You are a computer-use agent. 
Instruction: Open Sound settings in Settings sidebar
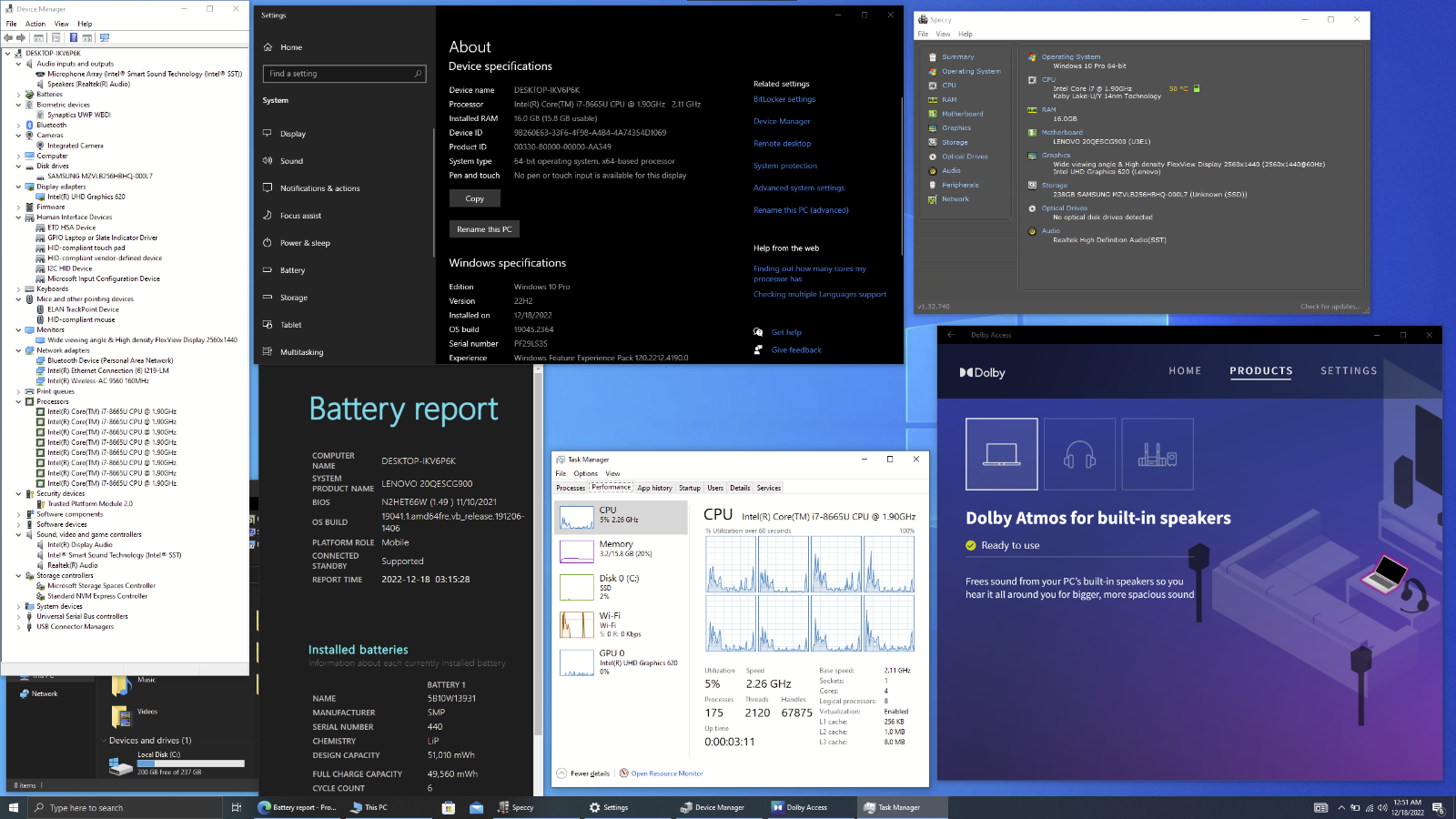(x=291, y=161)
